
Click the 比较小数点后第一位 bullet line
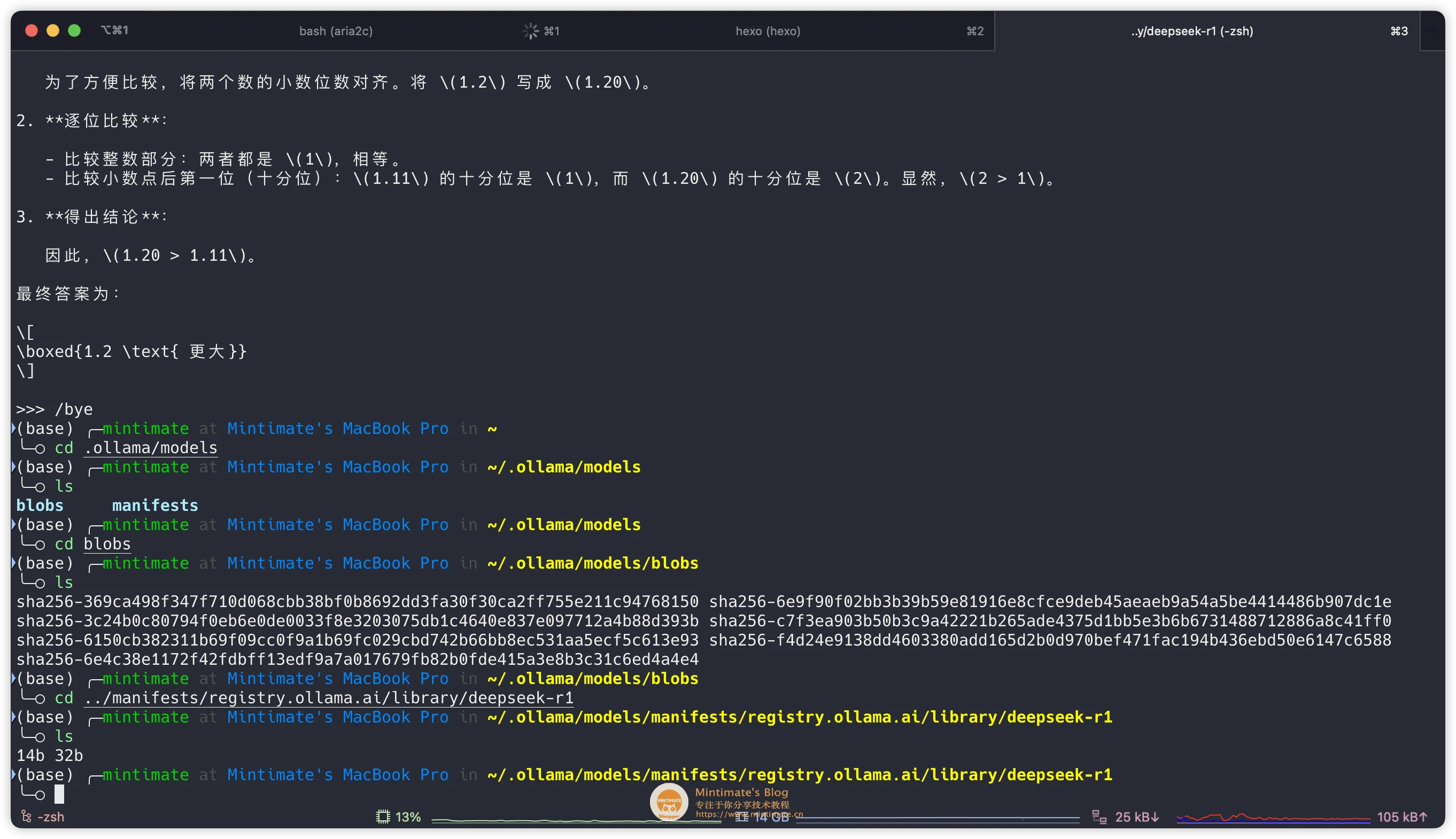coord(549,178)
